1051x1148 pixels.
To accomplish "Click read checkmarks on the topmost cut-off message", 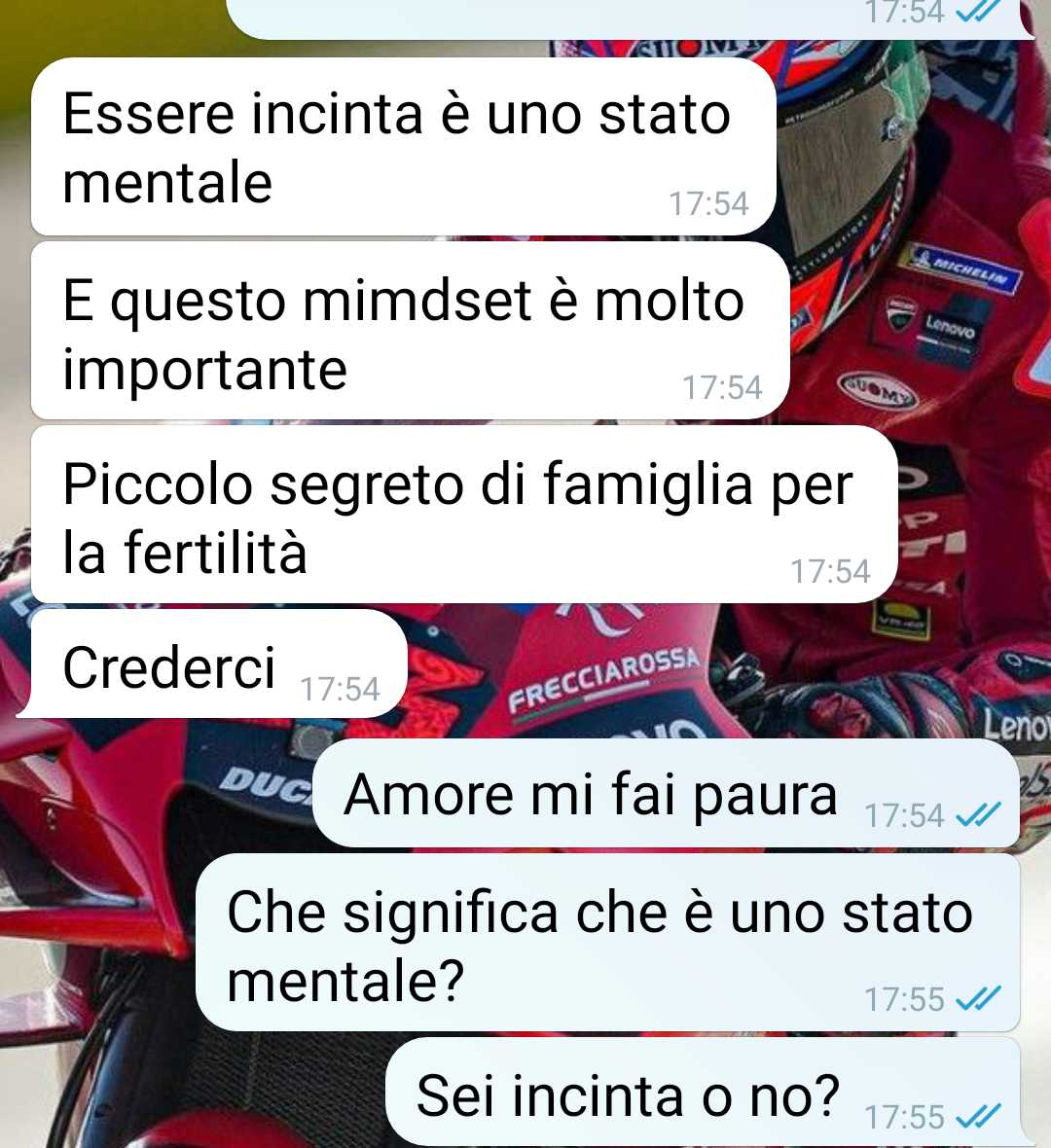I will coord(978,11).
